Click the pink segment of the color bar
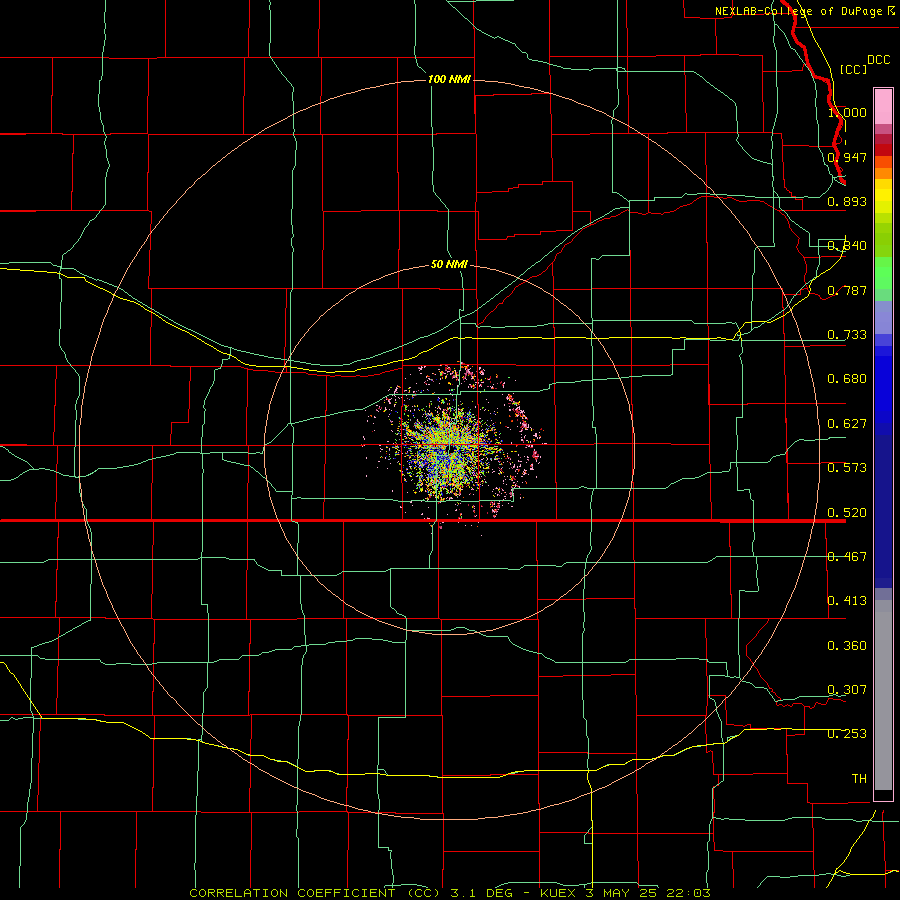The width and height of the screenshot is (900, 900). [883, 107]
